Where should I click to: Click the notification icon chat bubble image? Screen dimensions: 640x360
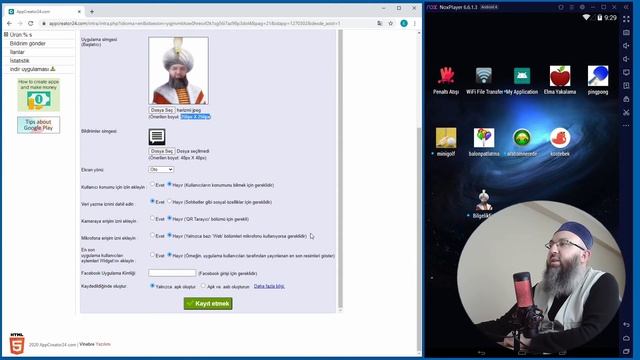click(157, 137)
